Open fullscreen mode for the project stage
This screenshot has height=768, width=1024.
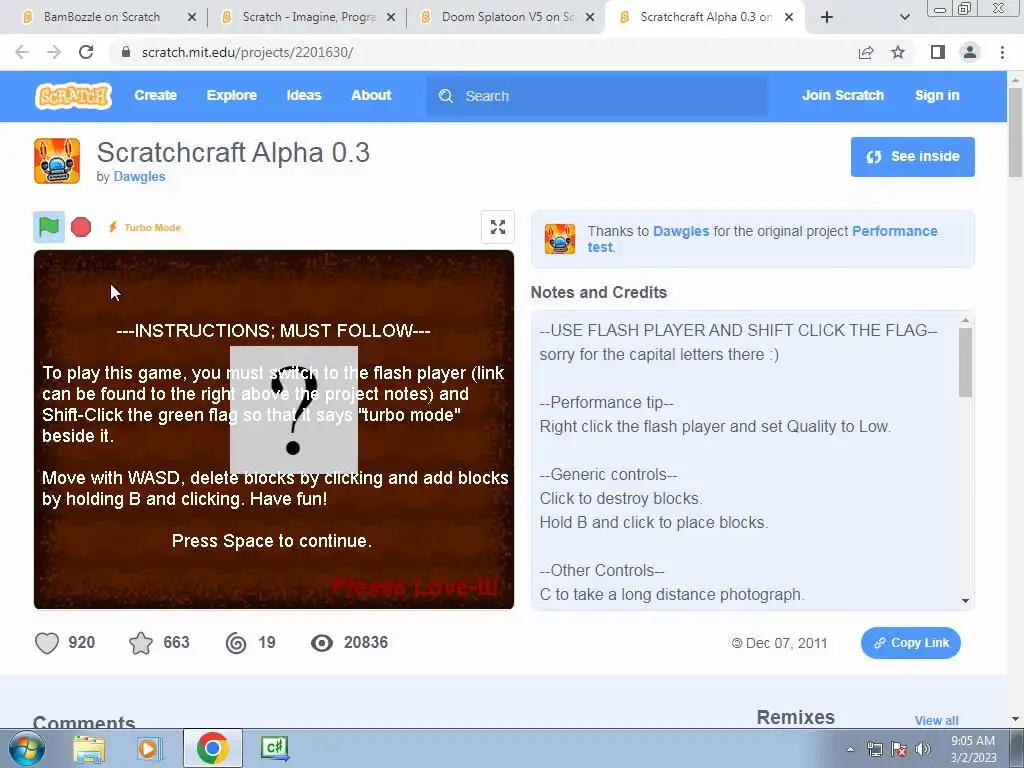(x=498, y=227)
